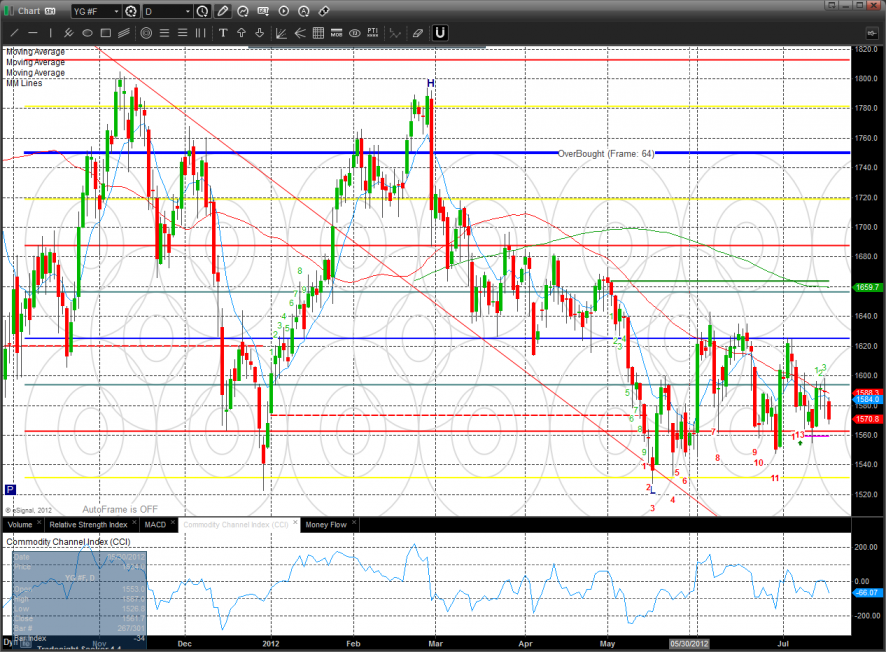This screenshot has height=652, width=886.
Task: Select the Fibonacci extension lines tool
Action: [x=183, y=33]
